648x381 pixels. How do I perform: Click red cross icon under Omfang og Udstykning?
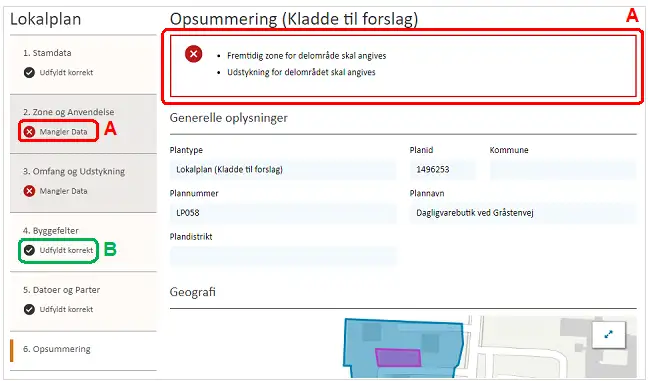(29, 191)
